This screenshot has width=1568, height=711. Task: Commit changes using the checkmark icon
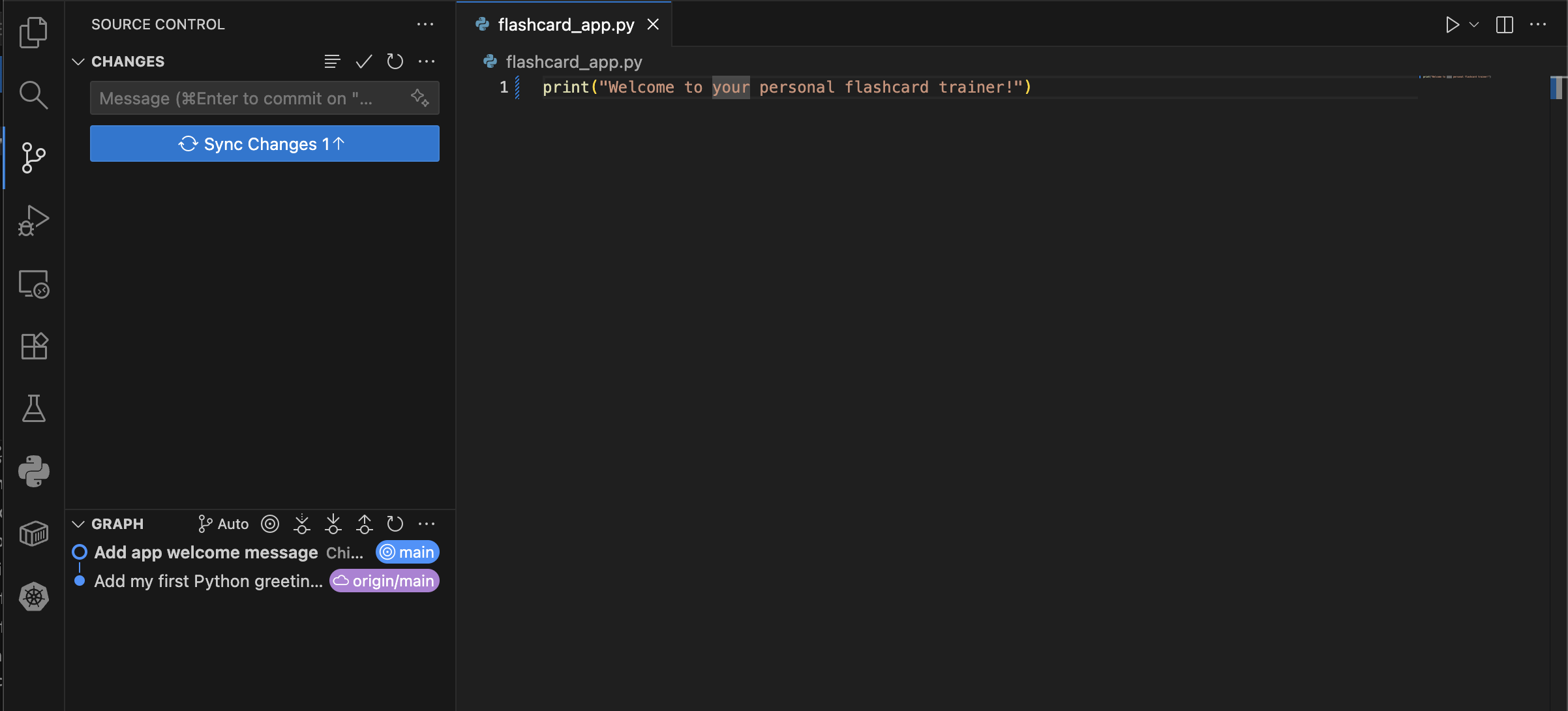coord(363,61)
